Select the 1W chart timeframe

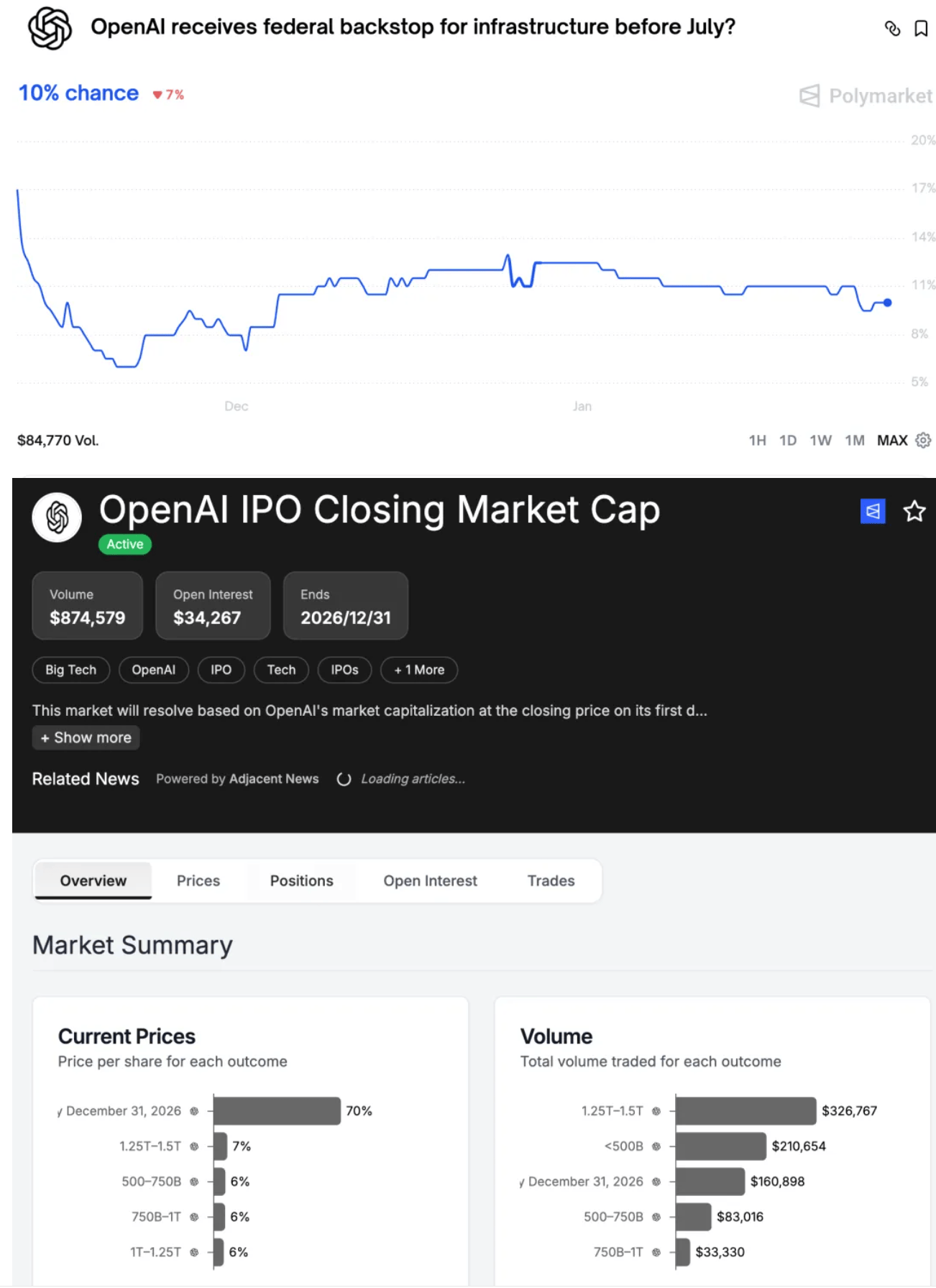(820, 441)
